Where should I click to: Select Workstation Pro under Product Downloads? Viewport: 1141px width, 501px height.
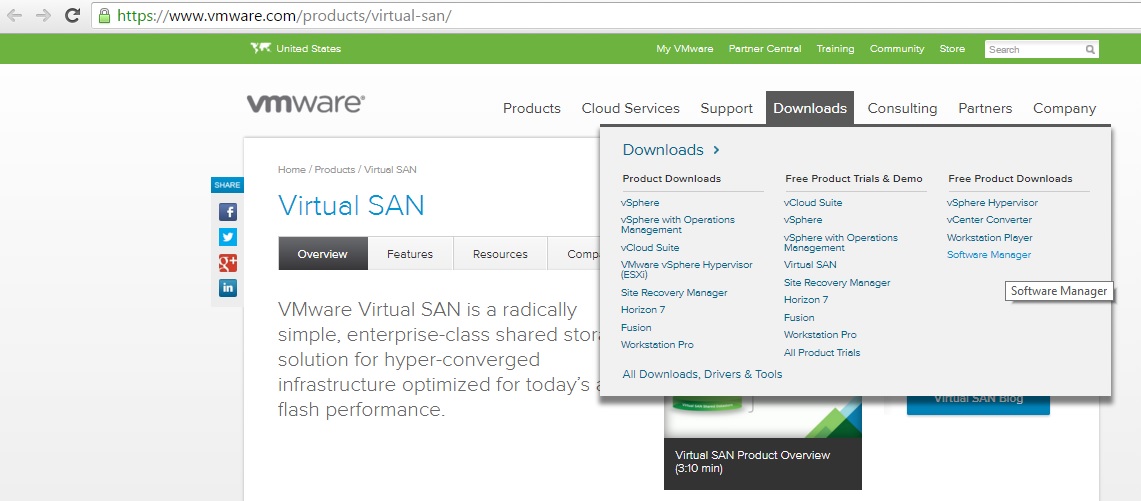pyautogui.click(x=657, y=344)
